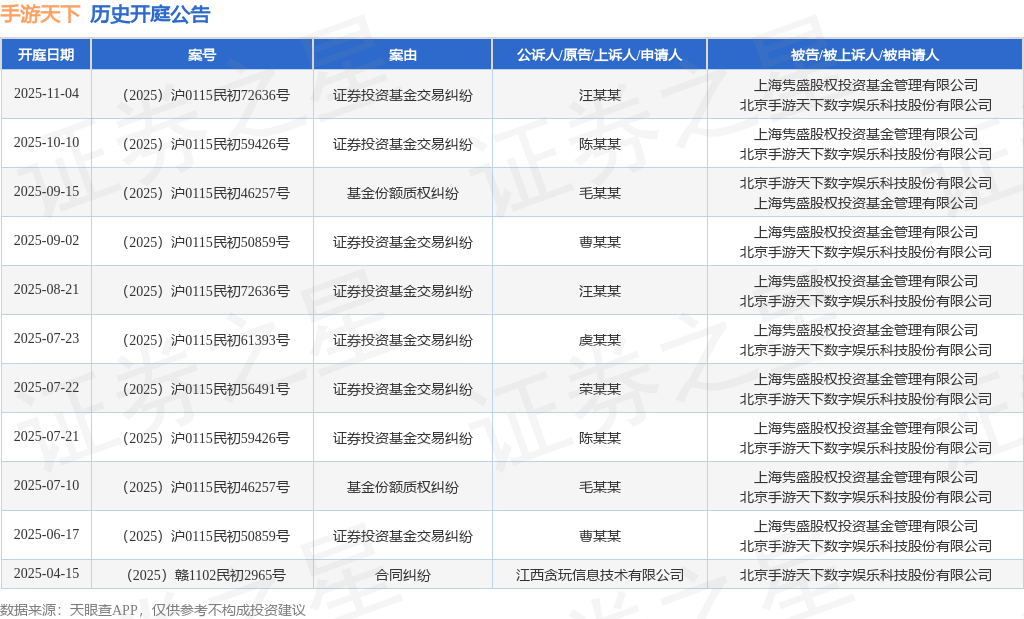Click the 被告/被上诉人/被申请人 header
Viewport: 1024px width, 619px height.
pos(865,55)
